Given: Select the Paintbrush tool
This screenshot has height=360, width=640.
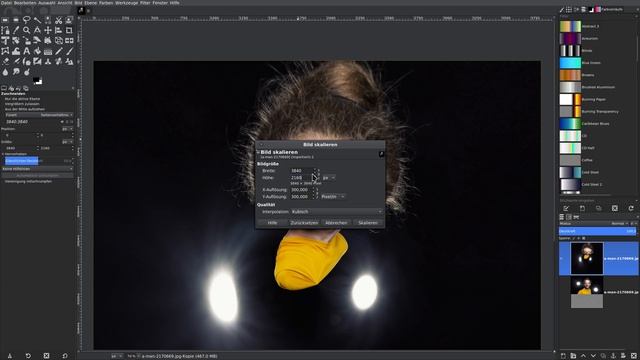Looking at the screenshot, I should [x=69, y=51].
